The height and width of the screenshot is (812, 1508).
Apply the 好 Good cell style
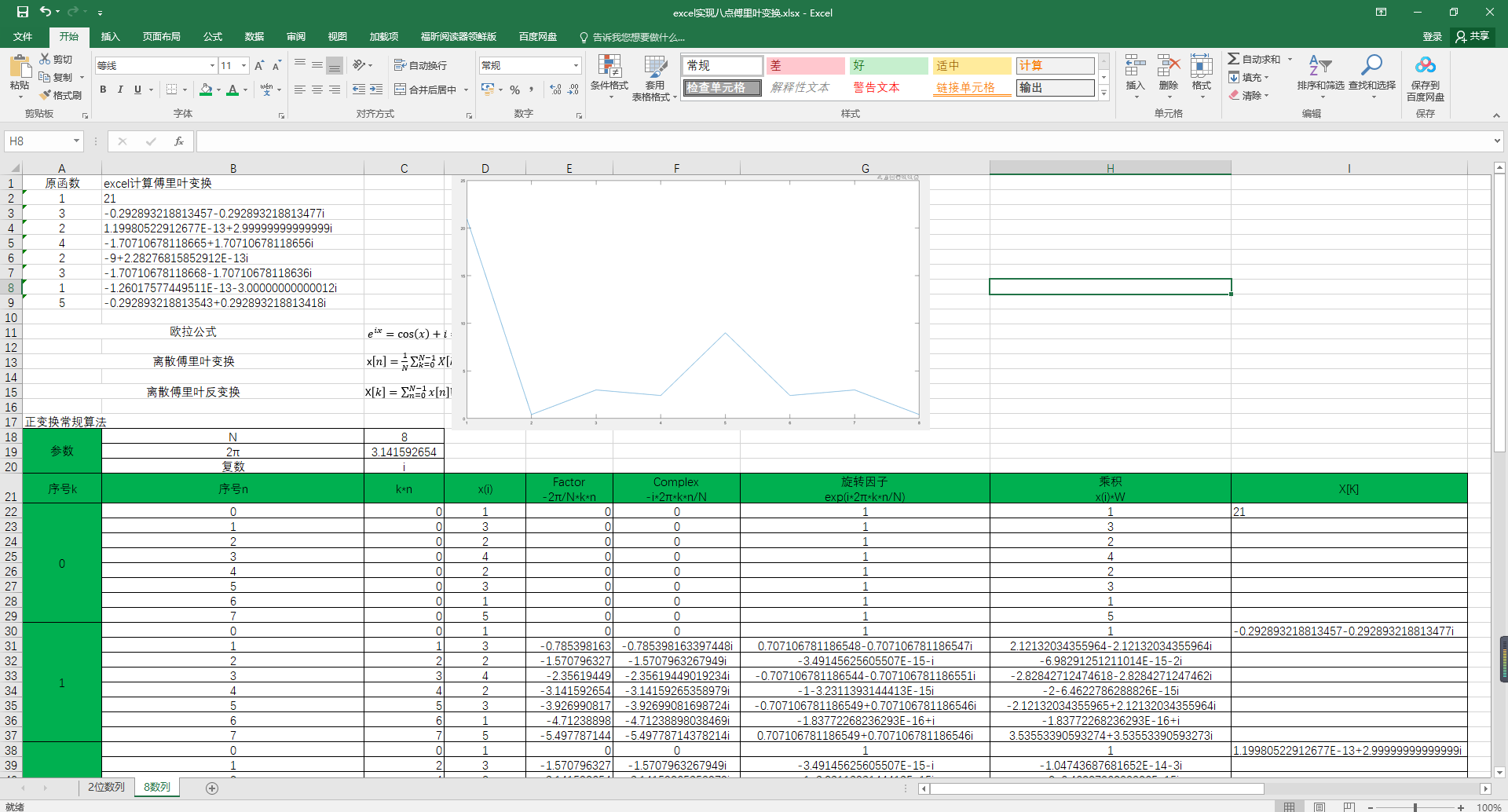tap(889, 66)
